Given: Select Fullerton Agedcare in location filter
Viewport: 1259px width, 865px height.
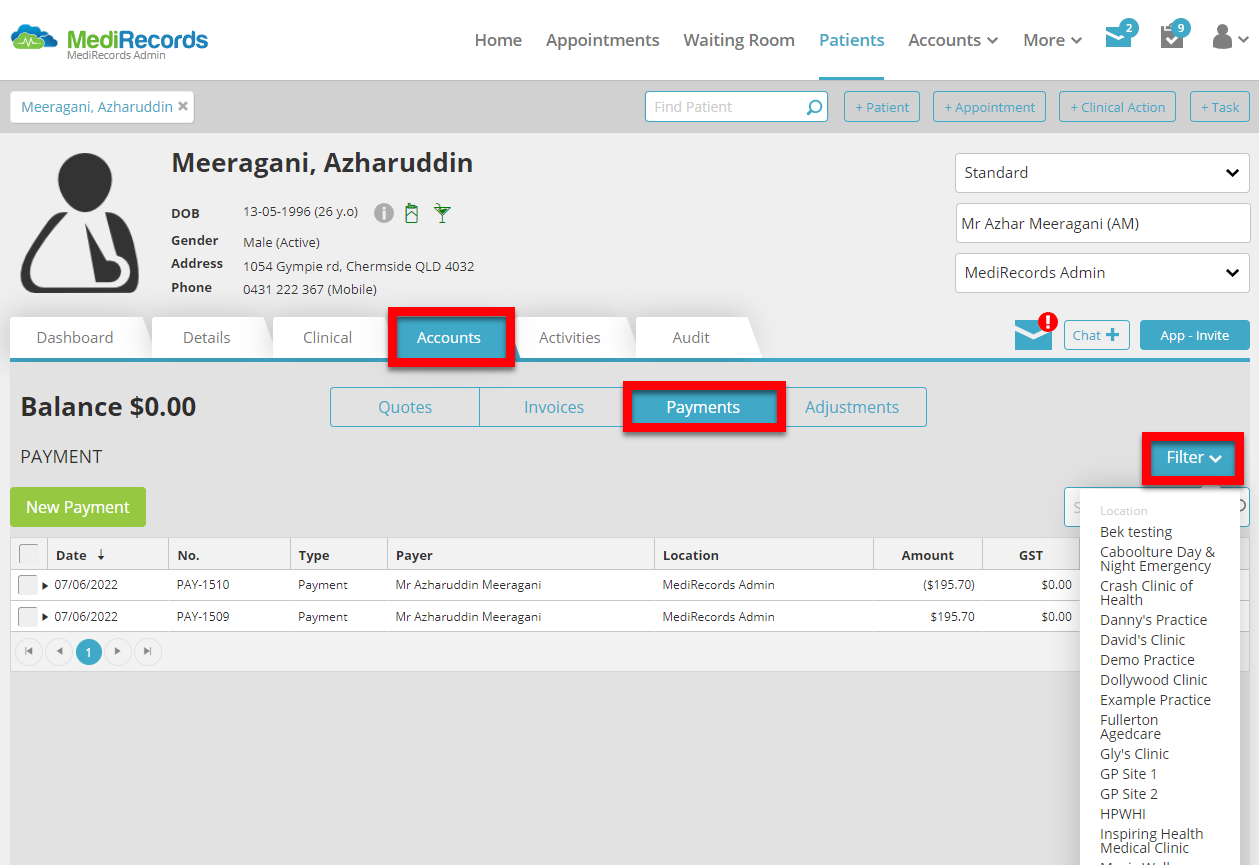Looking at the screenshot, I should 1130,727.
